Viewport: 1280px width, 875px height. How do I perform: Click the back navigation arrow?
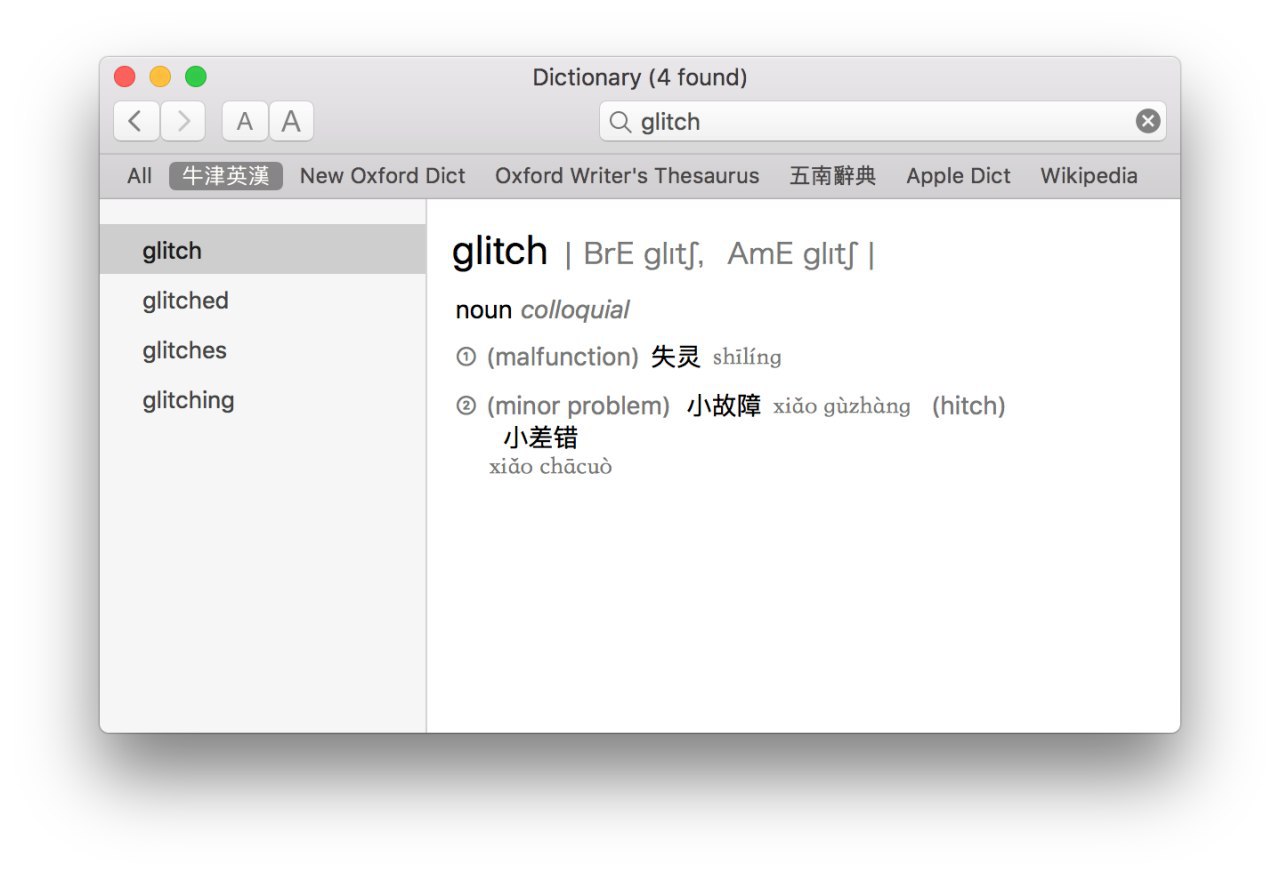[x=136, y=122]
